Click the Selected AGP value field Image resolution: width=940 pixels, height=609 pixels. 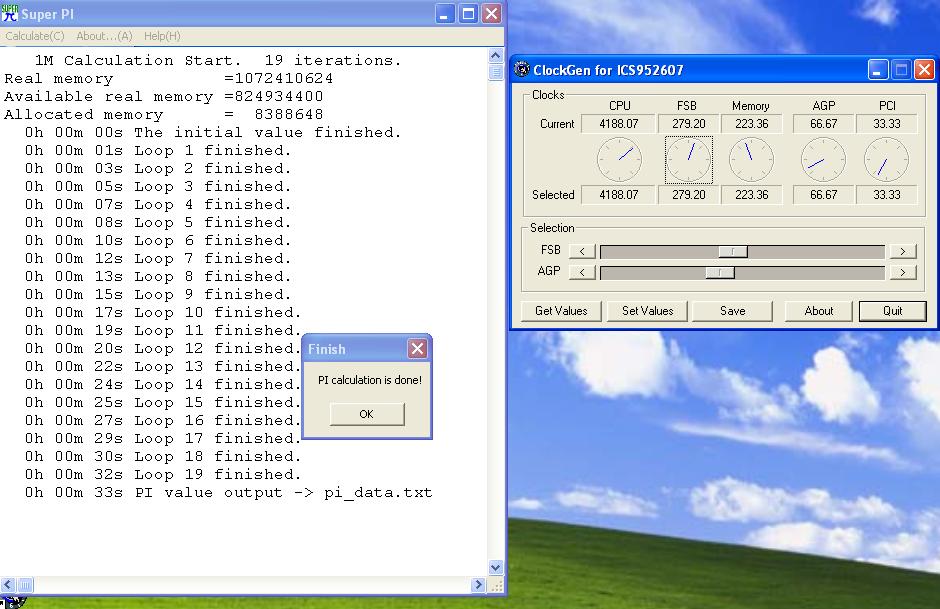coord(823,195)
